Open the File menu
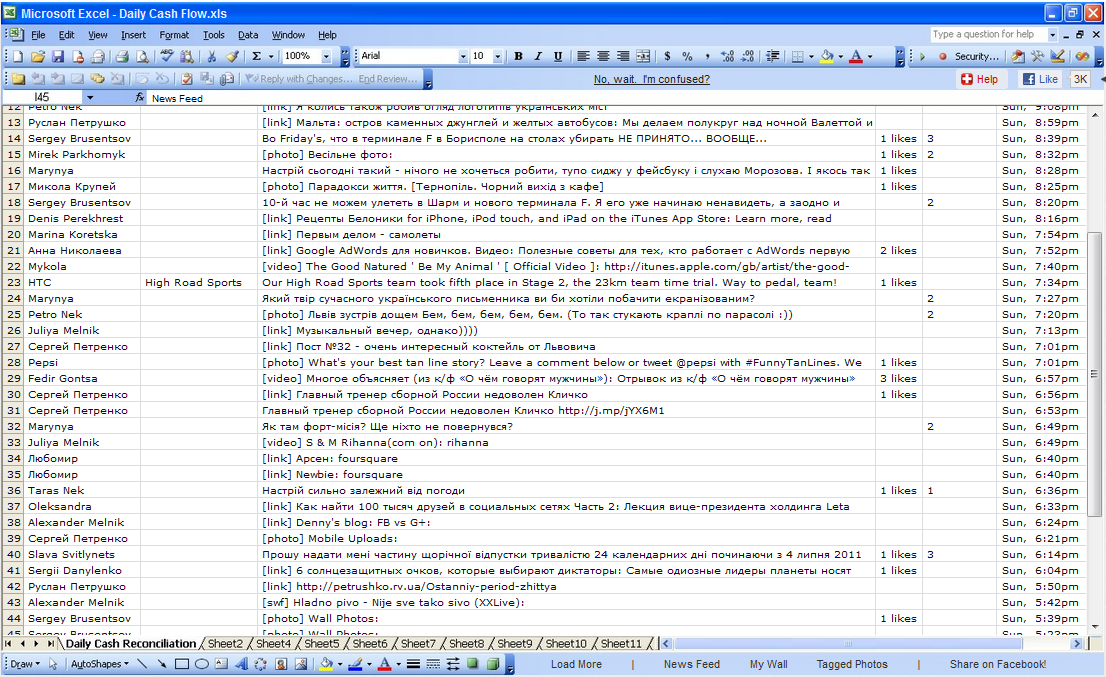1106x677 pixels. 38,35
